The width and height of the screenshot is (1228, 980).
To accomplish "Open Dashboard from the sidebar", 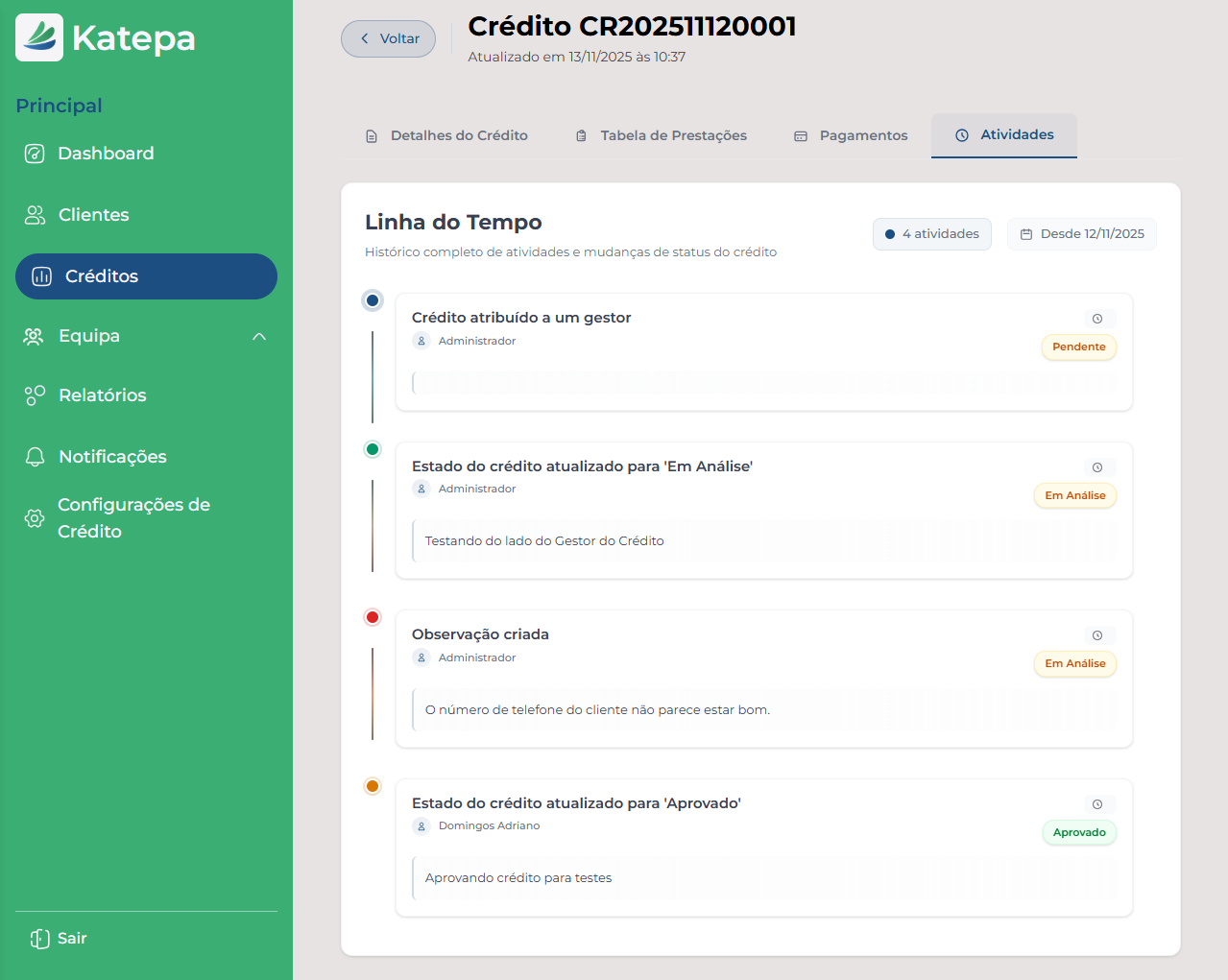I will pos(106,154).
